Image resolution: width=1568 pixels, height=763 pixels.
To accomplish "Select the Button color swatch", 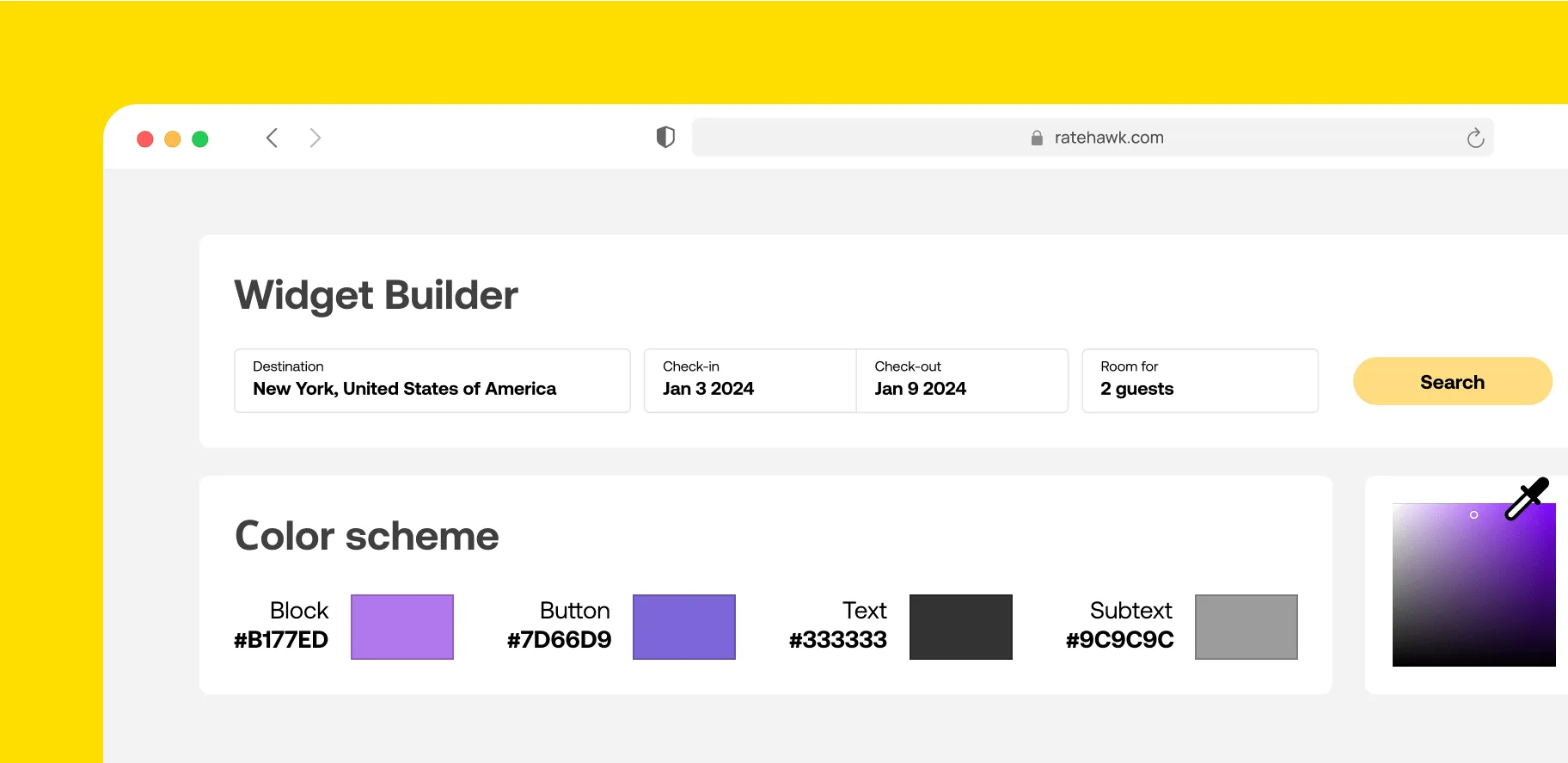I will tap(684, 627).
